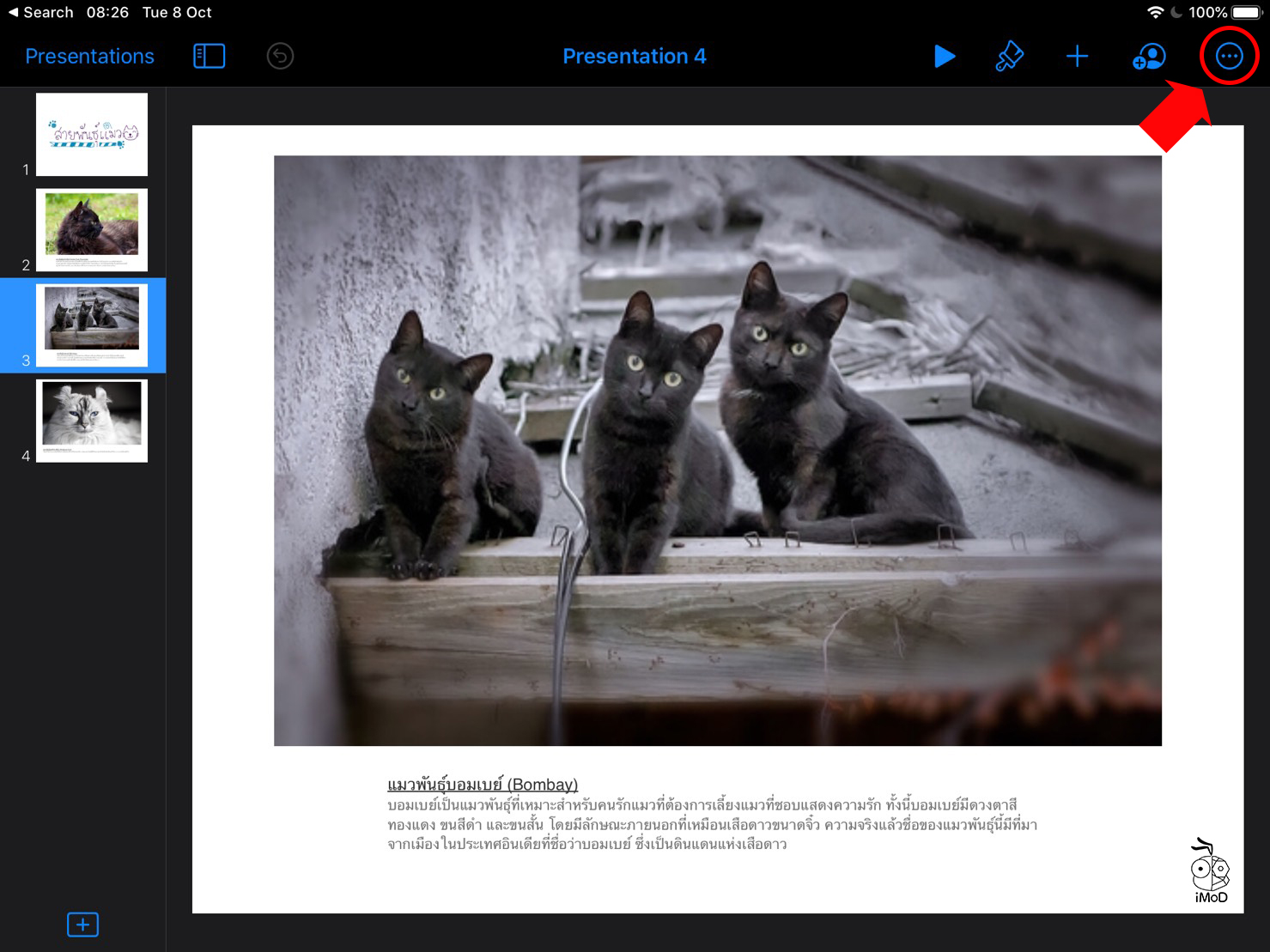Open the Format paintbrush panel

click(x=1009, y=57)
